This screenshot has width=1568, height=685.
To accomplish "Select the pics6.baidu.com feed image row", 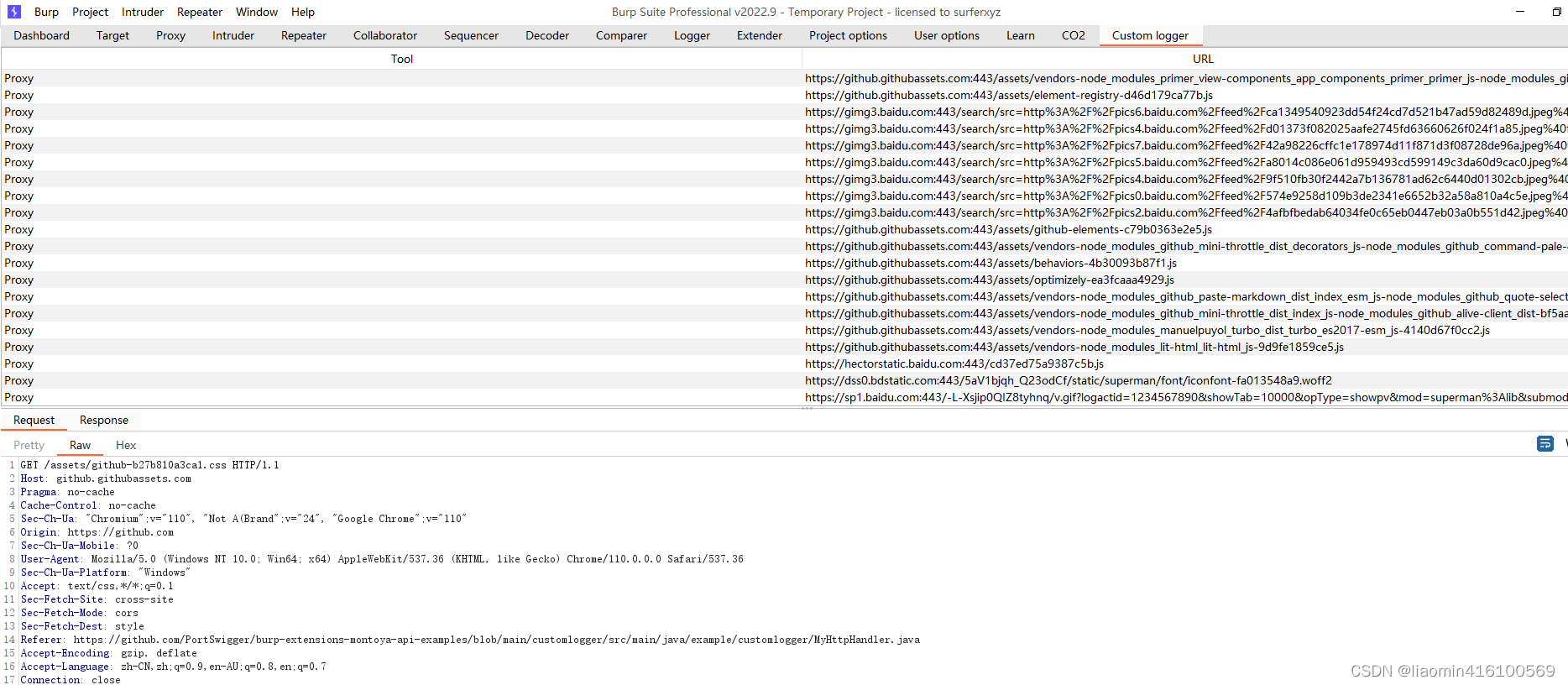I will [x=784, y=112].
